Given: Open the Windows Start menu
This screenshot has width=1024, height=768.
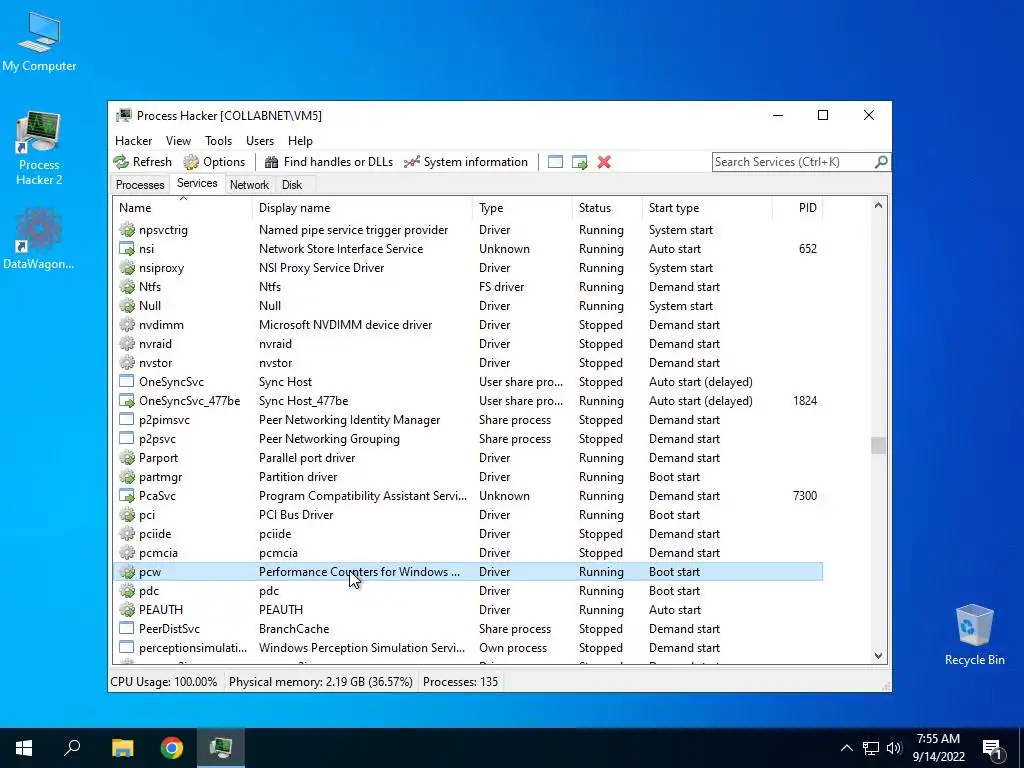Looking at the screenshot, I should pyautogui.click(x=24, y=748).
